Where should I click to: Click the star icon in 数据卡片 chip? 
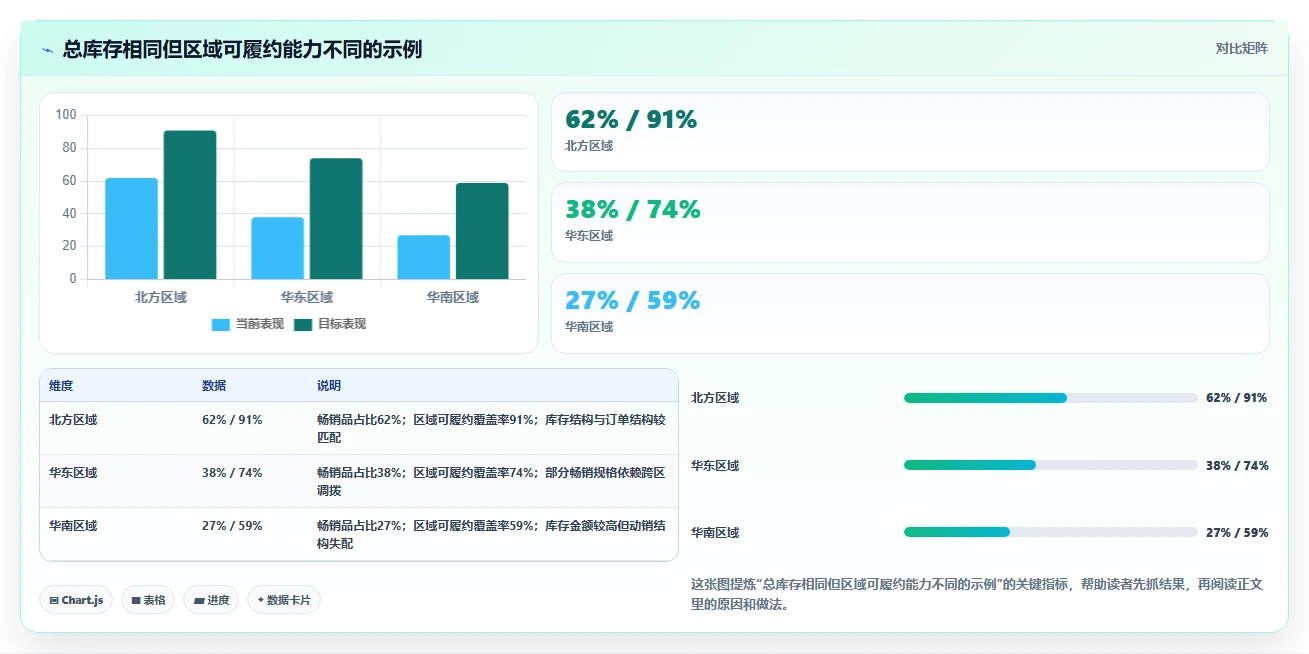pyautogui.click(x=261, y=600)
